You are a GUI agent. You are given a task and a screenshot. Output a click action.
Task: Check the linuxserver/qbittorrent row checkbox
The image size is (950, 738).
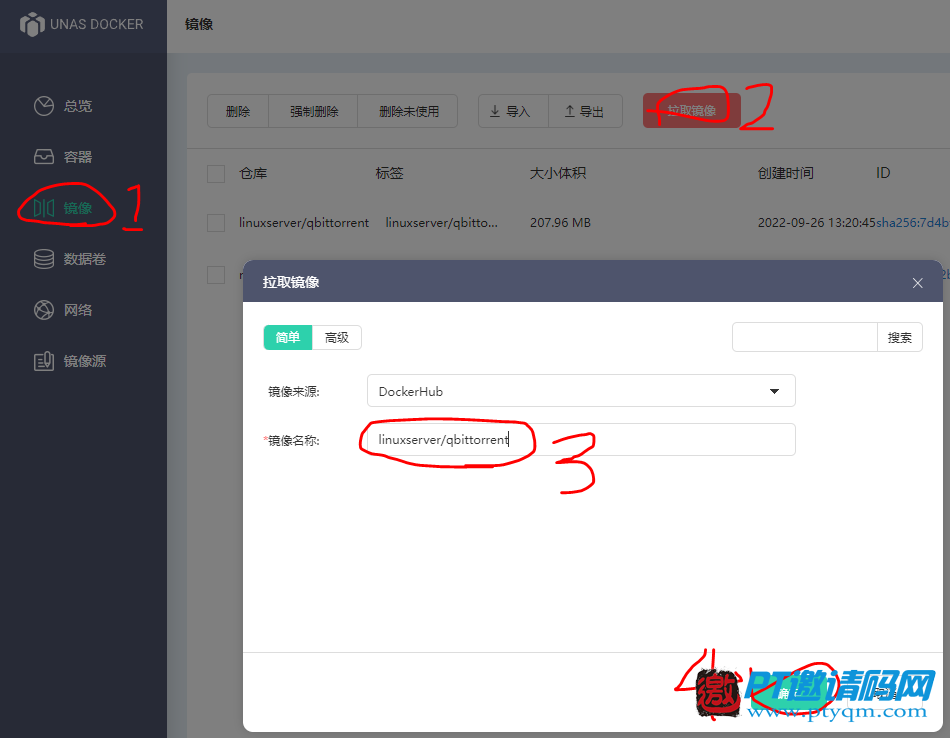point(216,223)
